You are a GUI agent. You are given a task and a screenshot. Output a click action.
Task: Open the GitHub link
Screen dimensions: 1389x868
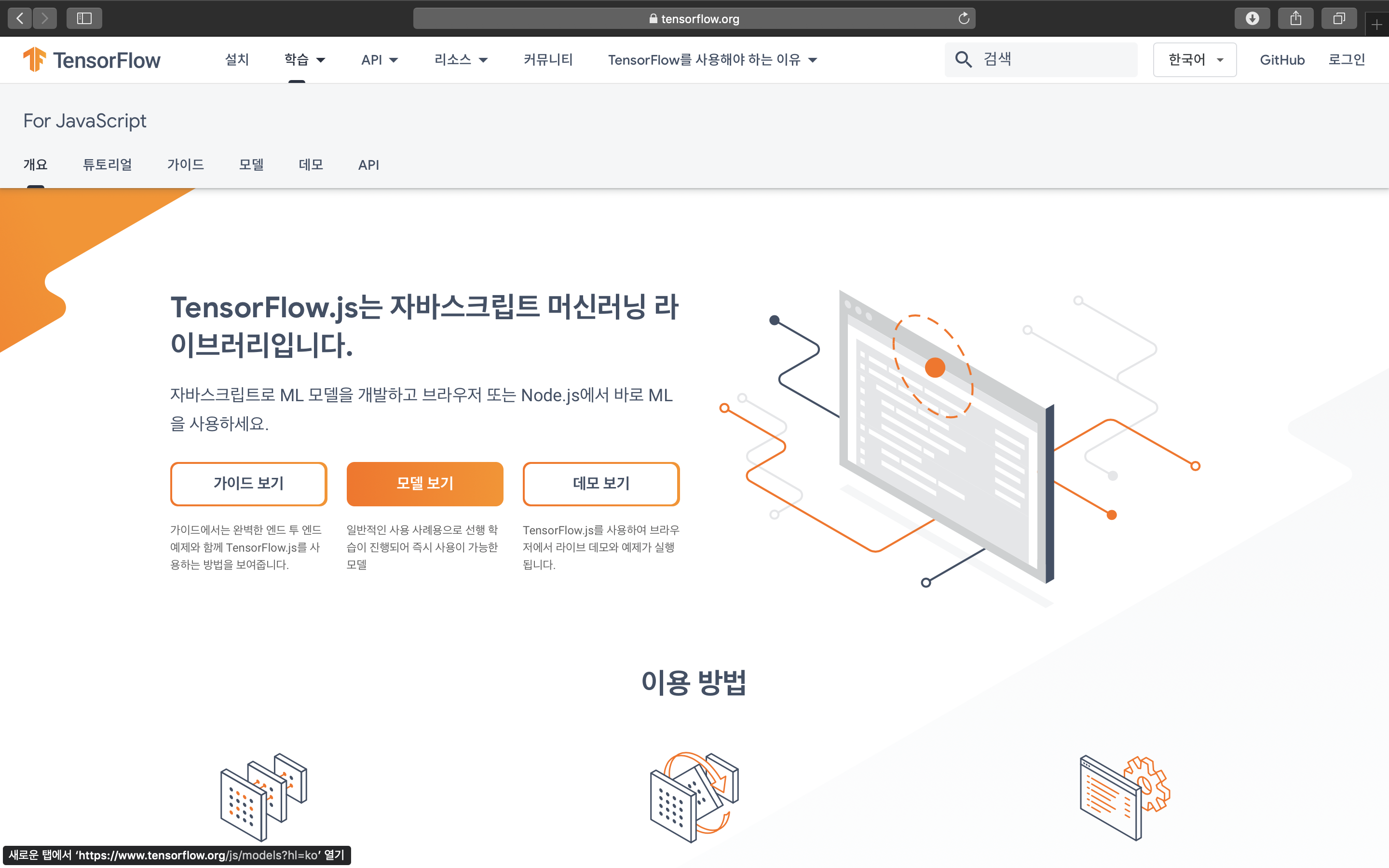pyautogui.click(x=1281, y=60)
